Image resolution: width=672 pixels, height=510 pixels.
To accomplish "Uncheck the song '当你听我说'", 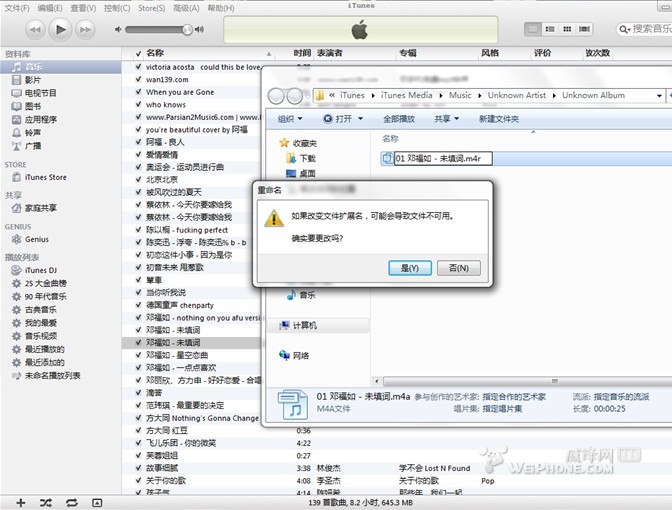I will 138,292.
